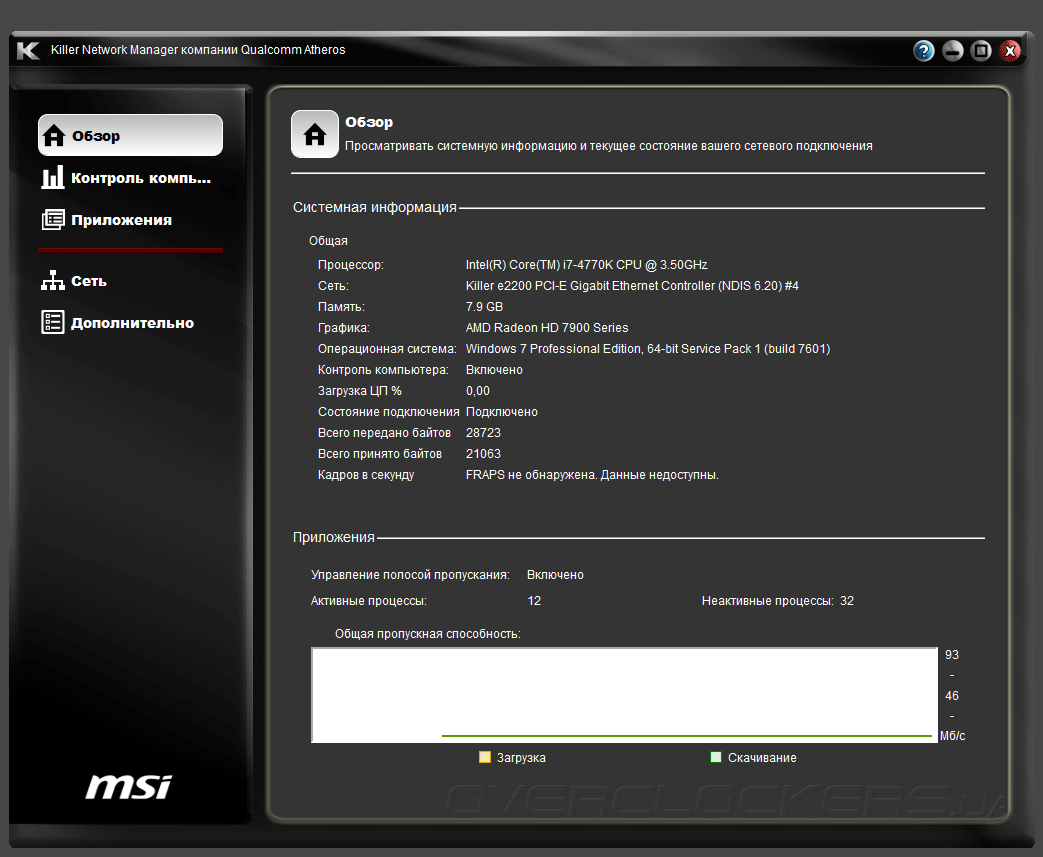
Task: Click the Мб/с unit label
Action: tap(953, 736)
